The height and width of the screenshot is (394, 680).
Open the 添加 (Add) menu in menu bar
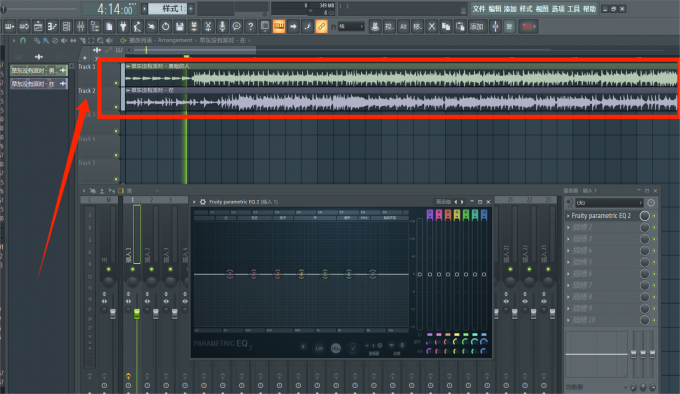coord(510,9)
